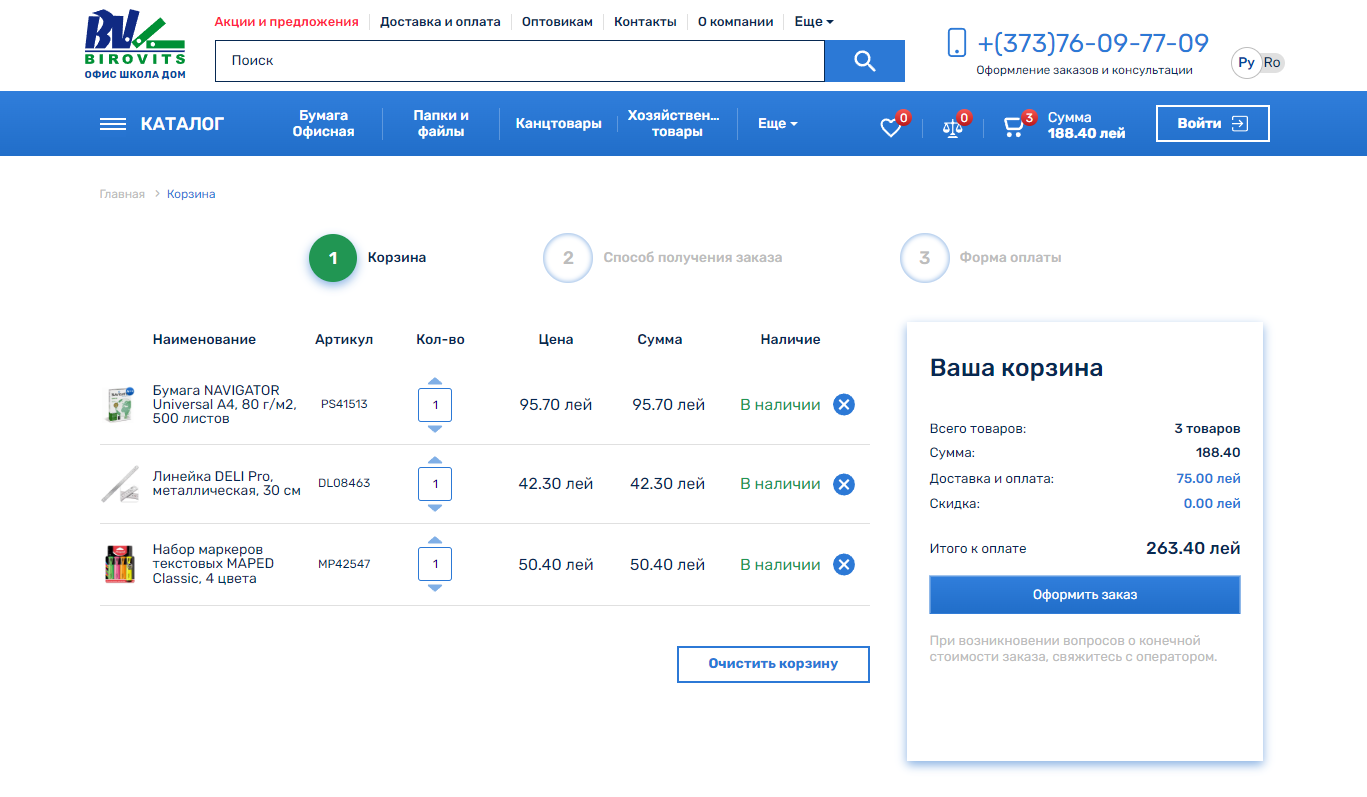The image size is (1367, 797).
Task: Switch language to Ру
Action: coord(1246,63)
